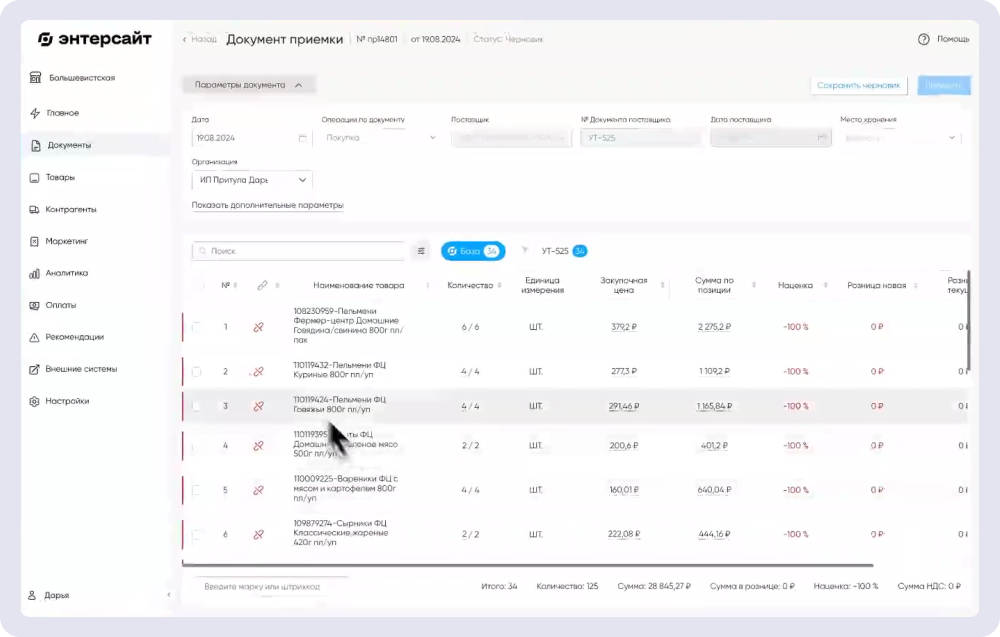Open the Операция по документу dropdown
The image size is (1000, 637).
click(378, 137)
